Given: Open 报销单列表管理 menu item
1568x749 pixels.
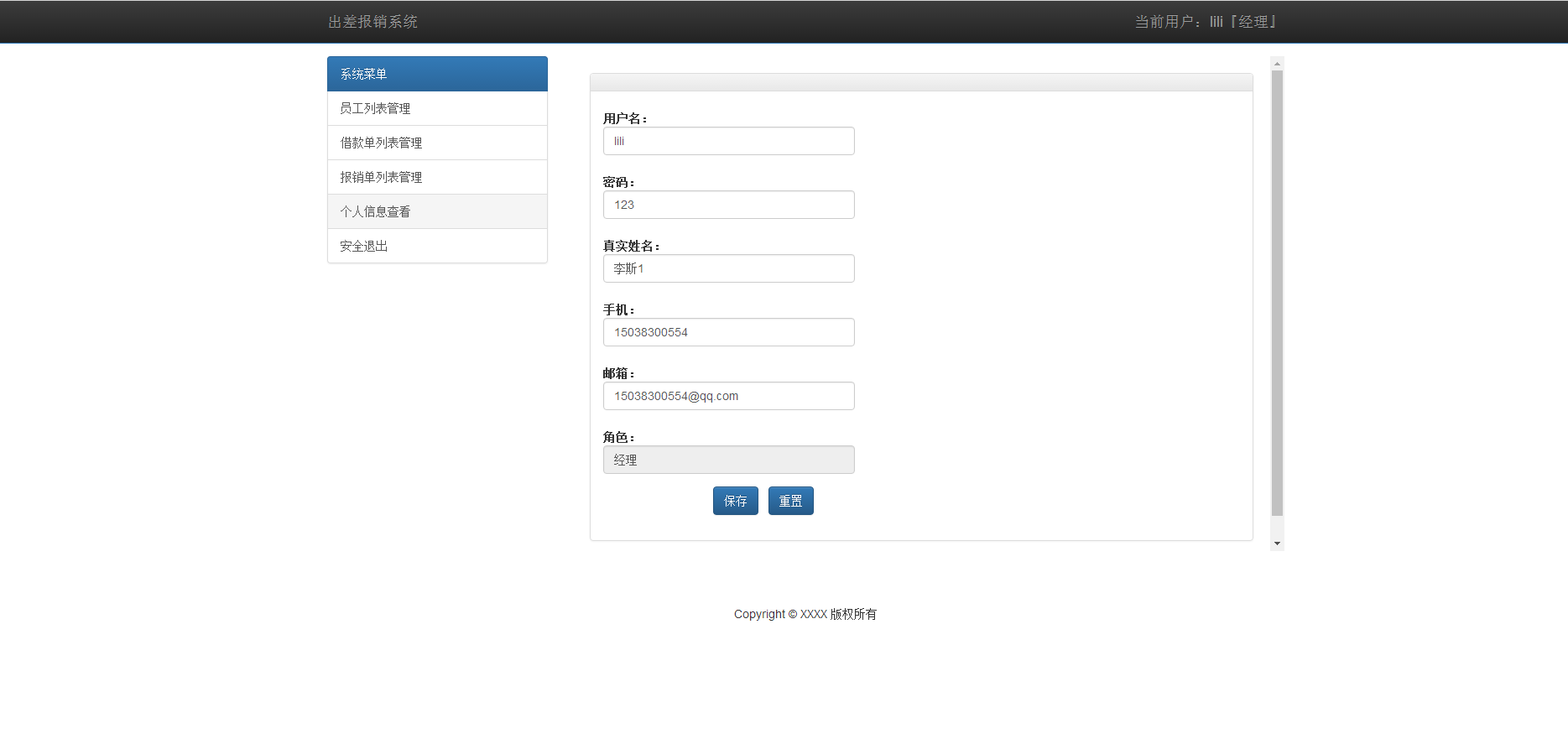Looking at the screenshot, I should tap(437, 177).
